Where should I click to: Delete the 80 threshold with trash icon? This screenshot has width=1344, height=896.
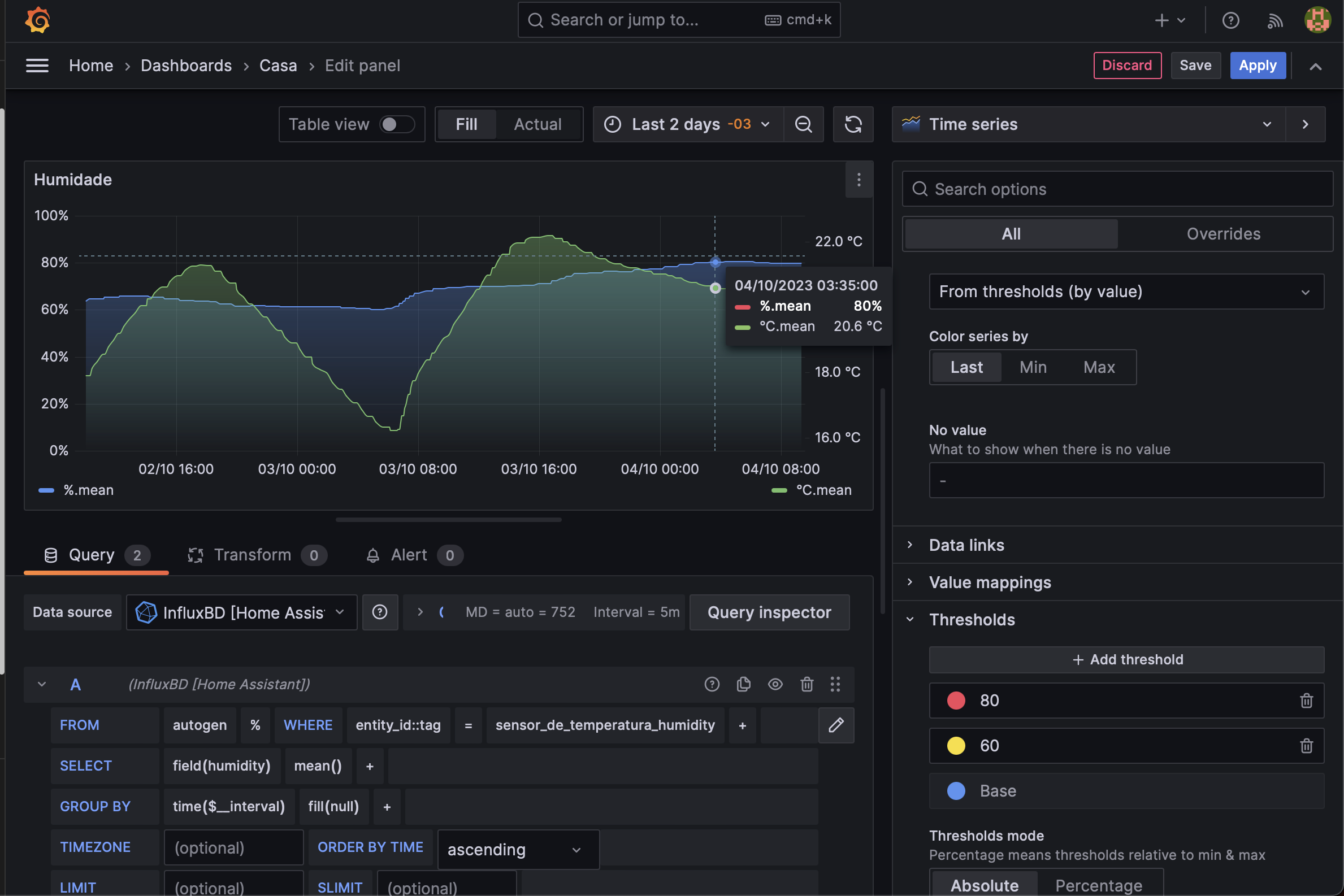click(x=1306, y=701)
